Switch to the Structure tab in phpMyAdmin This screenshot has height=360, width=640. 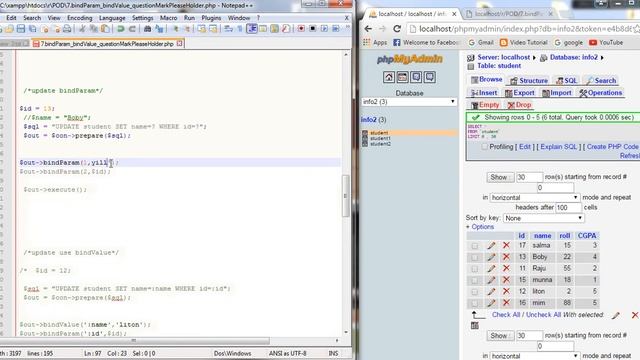(529, 80)
